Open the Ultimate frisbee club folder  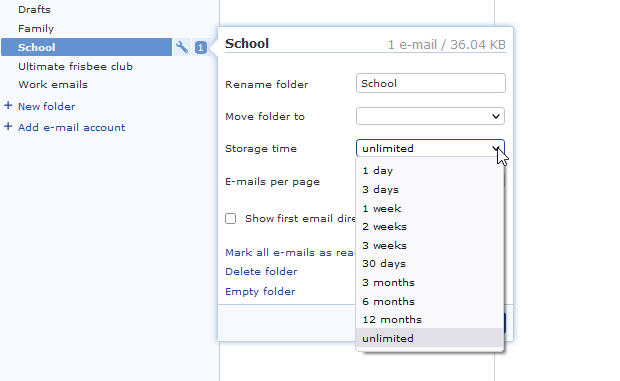click(76, 66)
